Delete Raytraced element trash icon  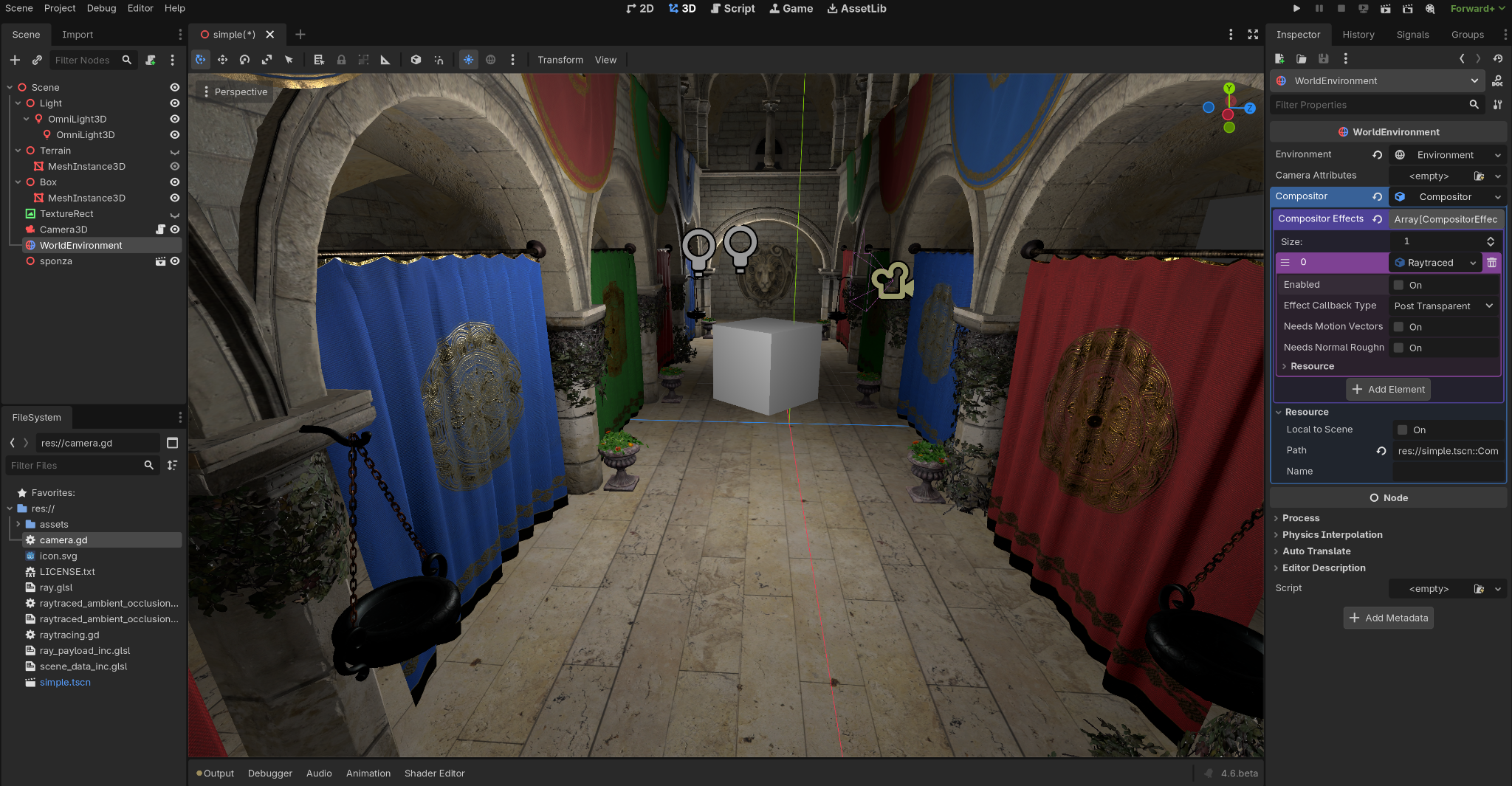click(x=1492, y=263)
